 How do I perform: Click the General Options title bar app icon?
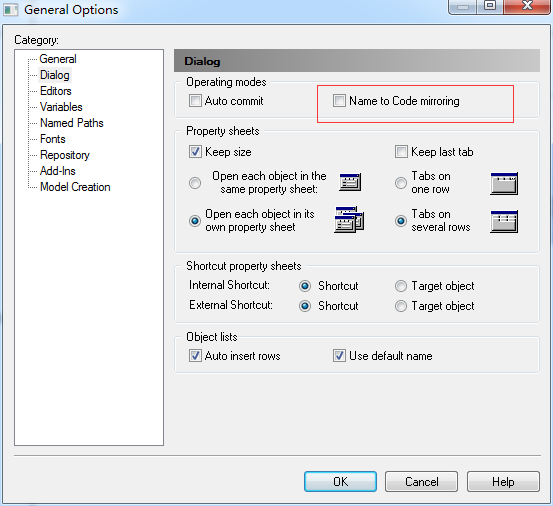(x=10, y=10)
